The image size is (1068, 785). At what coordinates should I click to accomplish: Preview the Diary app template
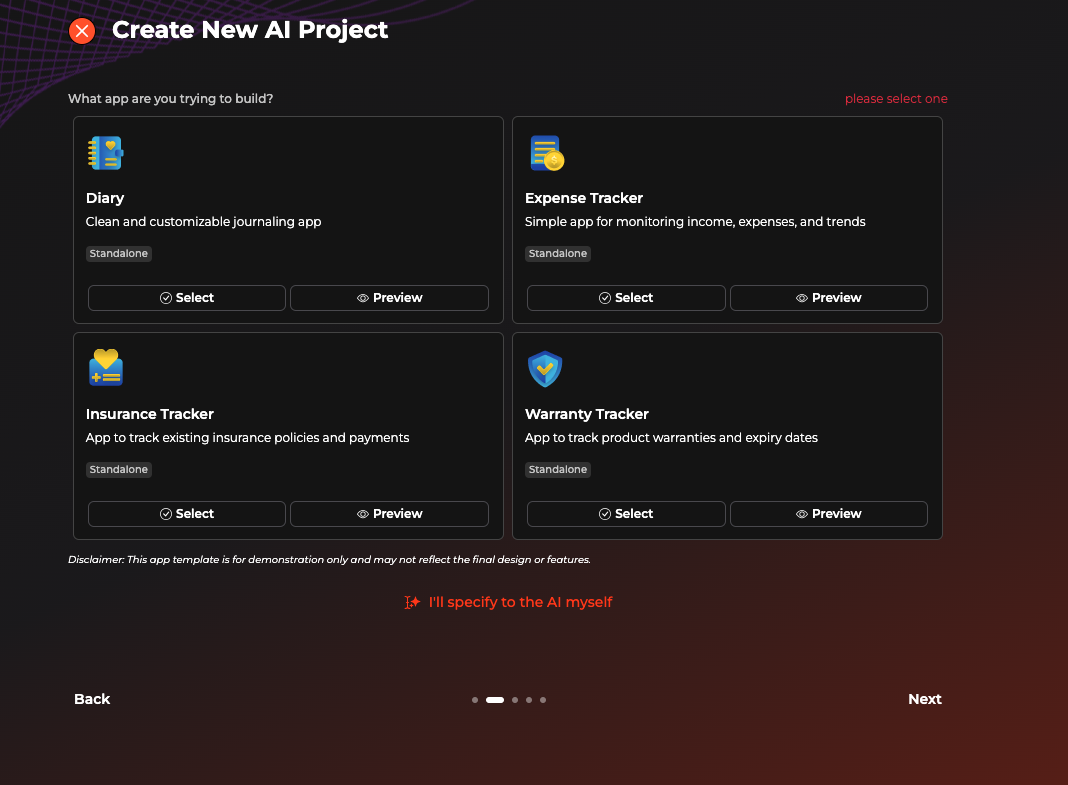(x=389, y=298)
